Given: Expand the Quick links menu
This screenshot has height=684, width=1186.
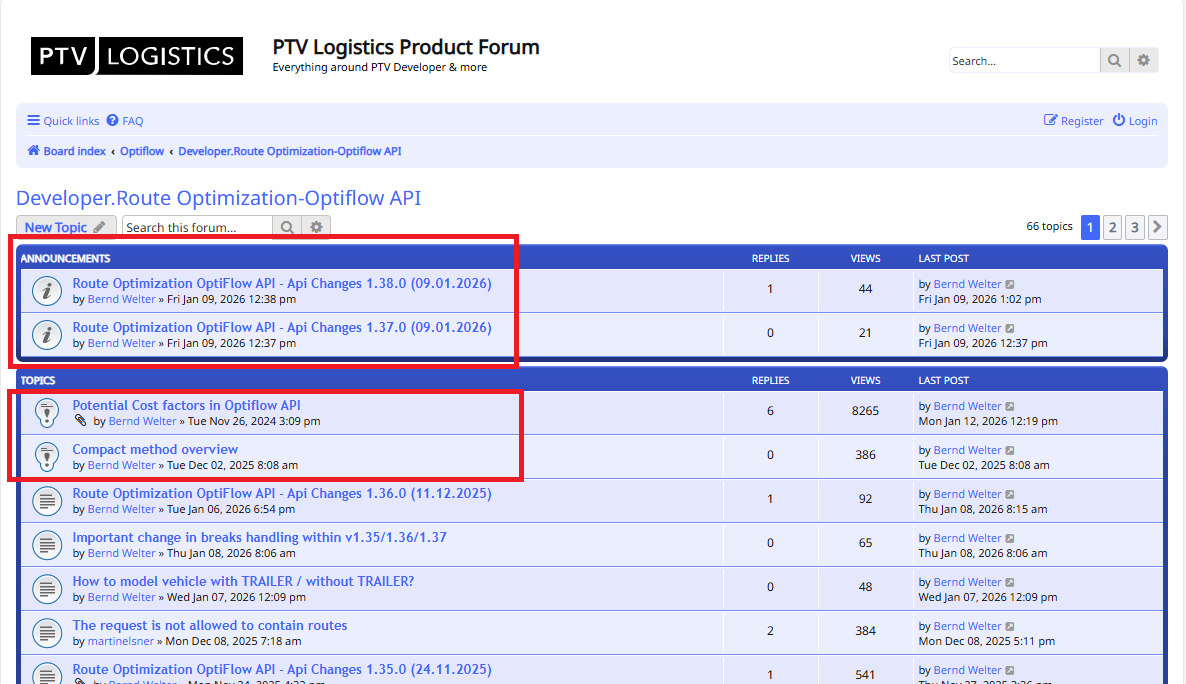Looking at the screenshot, I should [x=63, y=121].
